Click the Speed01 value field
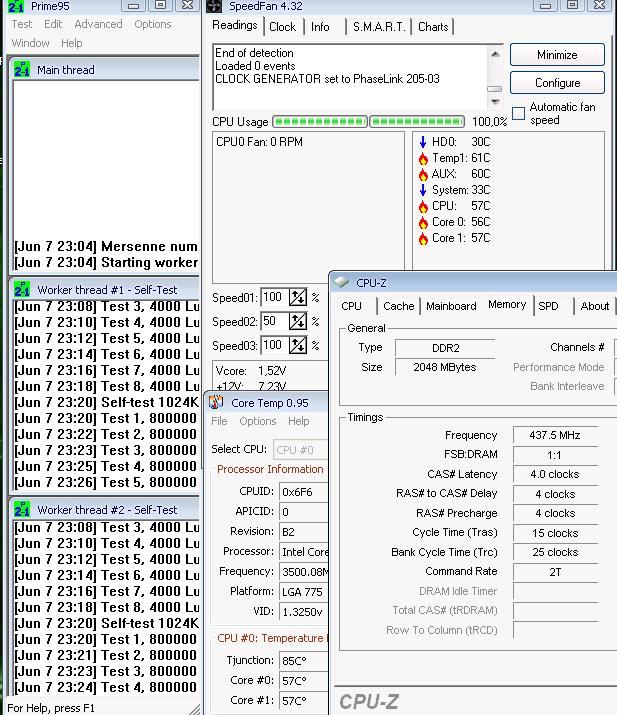The width and height of the screenshot is (617, 715). click(x=274, y=297)
